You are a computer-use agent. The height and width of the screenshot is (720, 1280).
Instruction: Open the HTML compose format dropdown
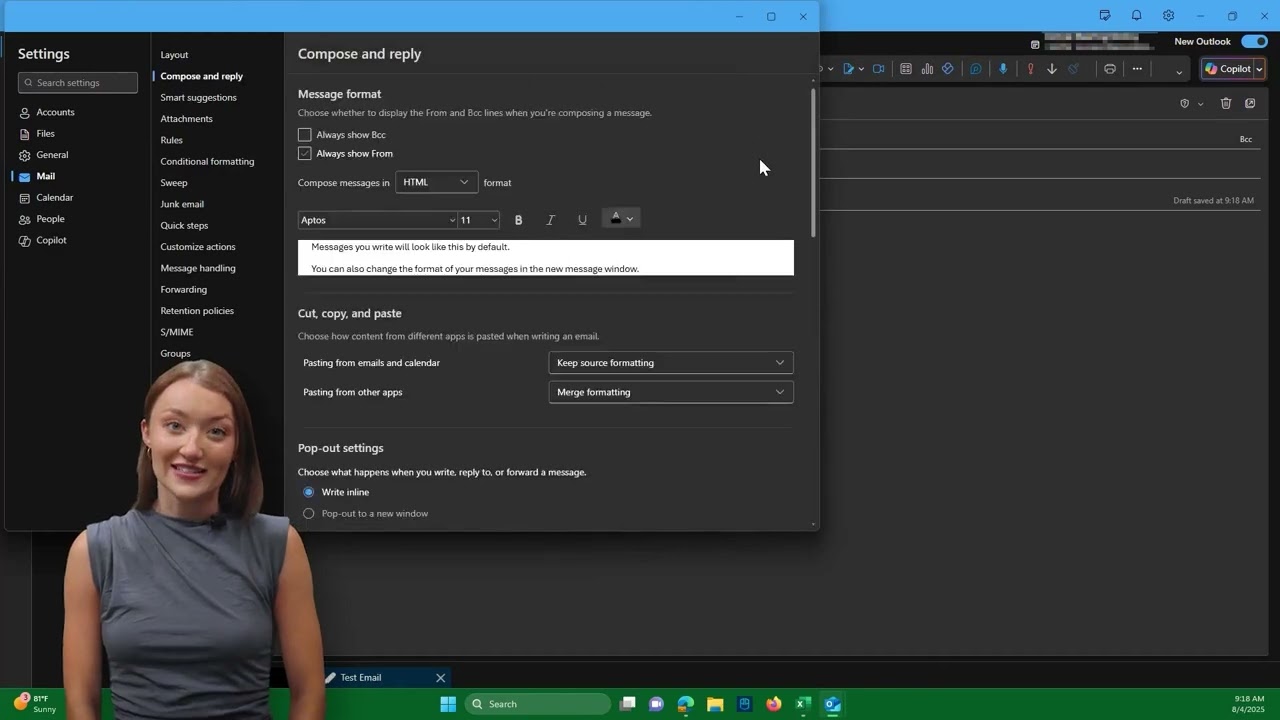[x=436, y=182]
